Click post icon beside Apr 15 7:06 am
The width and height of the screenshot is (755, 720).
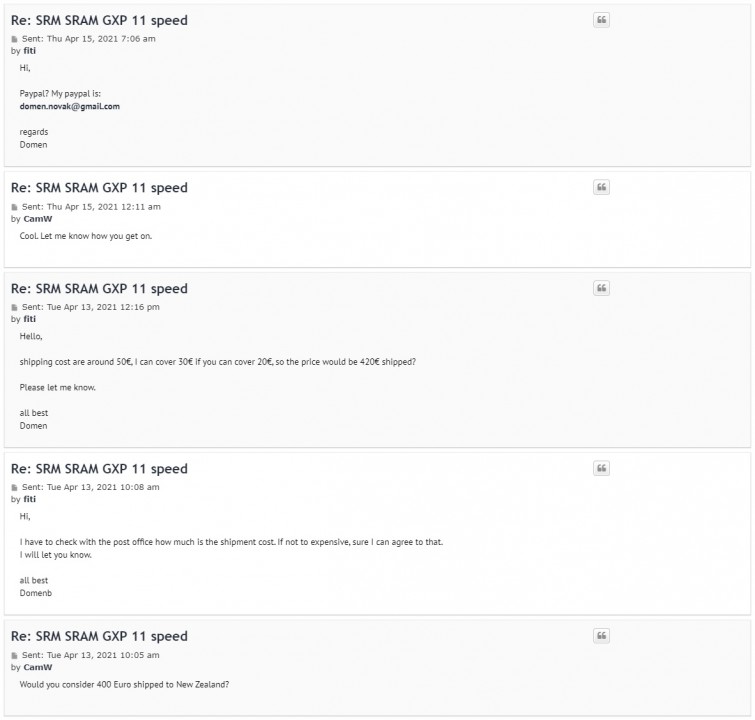(14, 39)
